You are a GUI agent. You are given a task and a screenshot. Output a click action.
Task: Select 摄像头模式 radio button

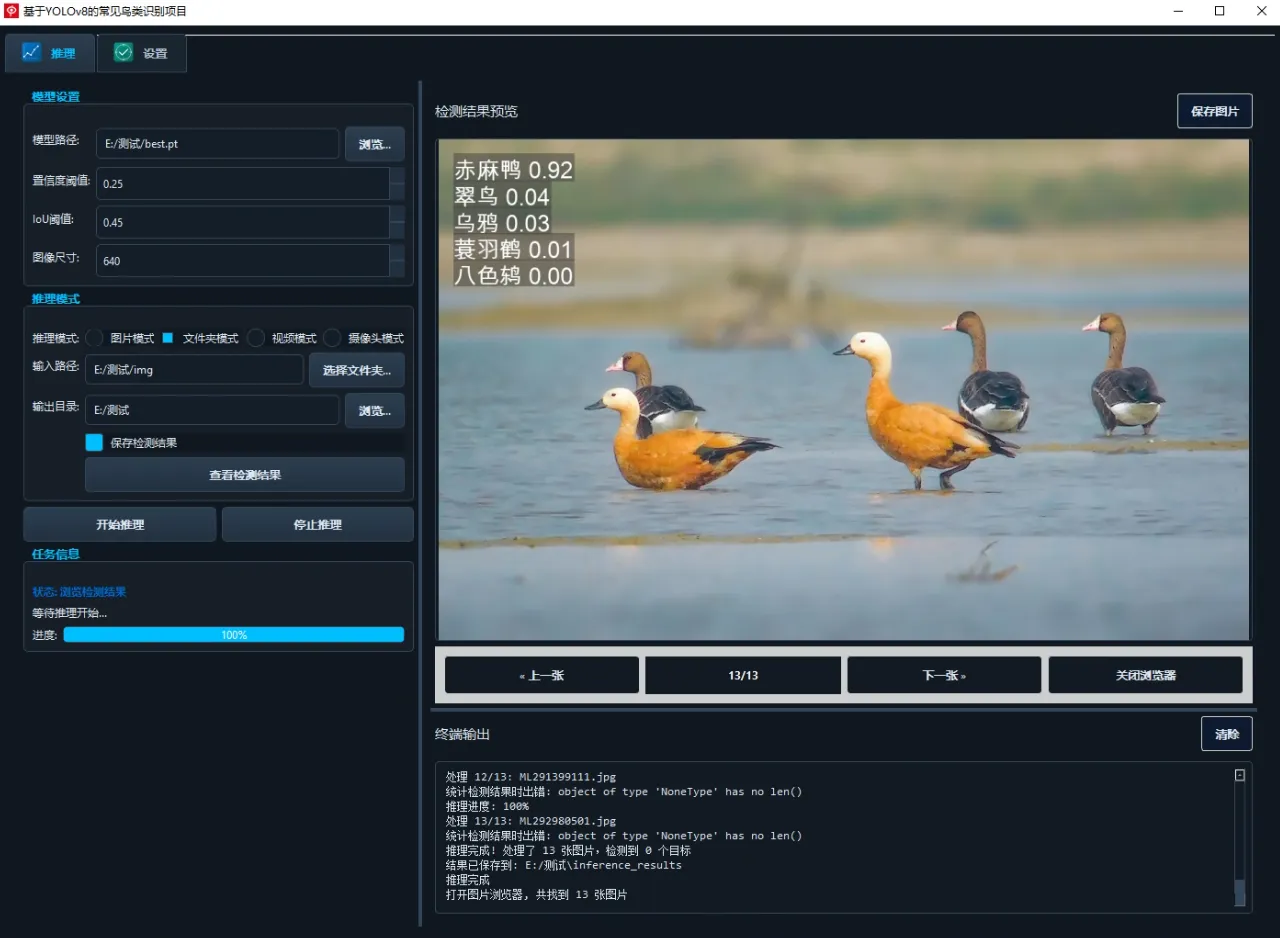pyautogui.click(x=332, y=338)
